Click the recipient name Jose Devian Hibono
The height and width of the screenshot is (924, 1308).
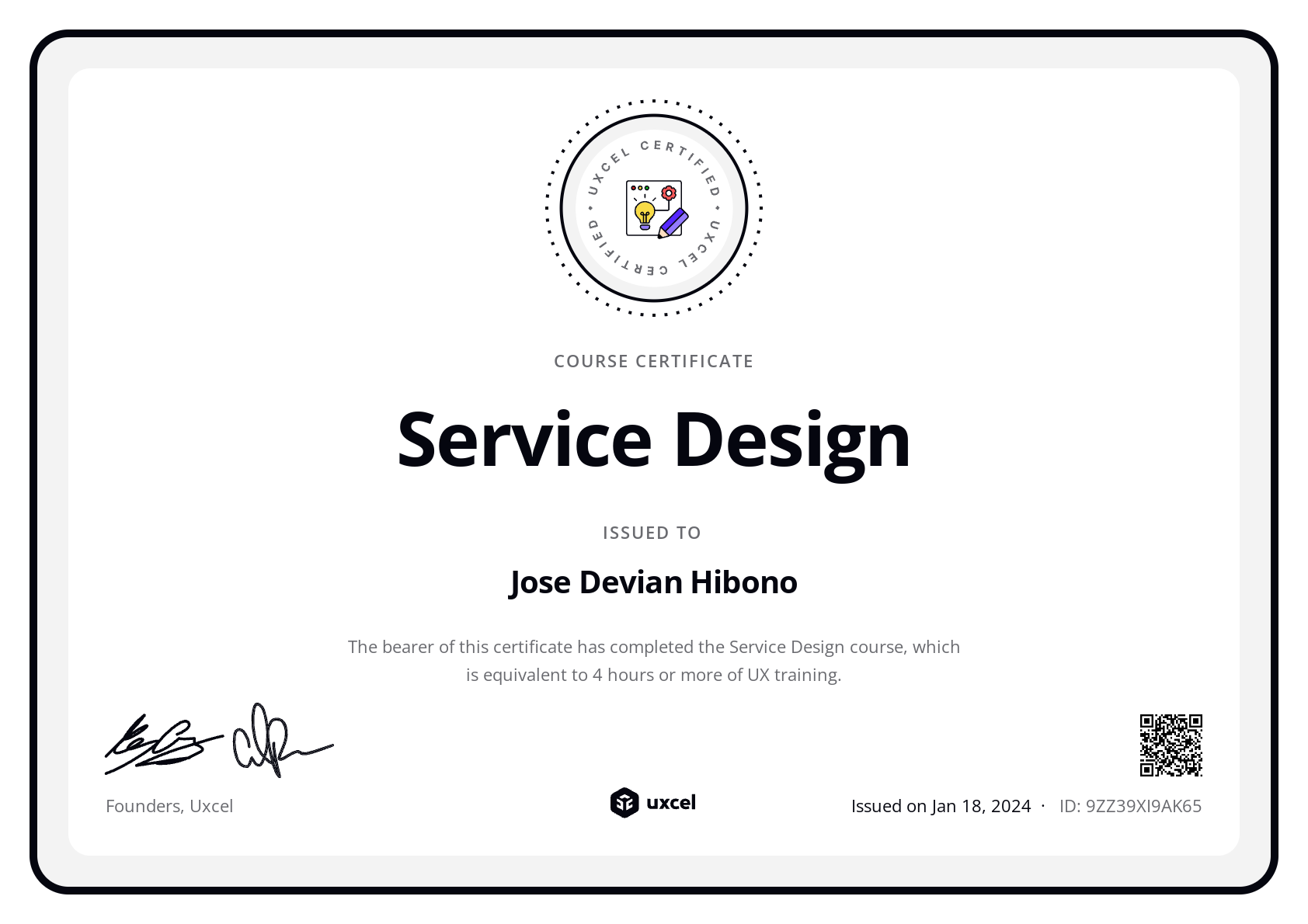coord(653,581)
